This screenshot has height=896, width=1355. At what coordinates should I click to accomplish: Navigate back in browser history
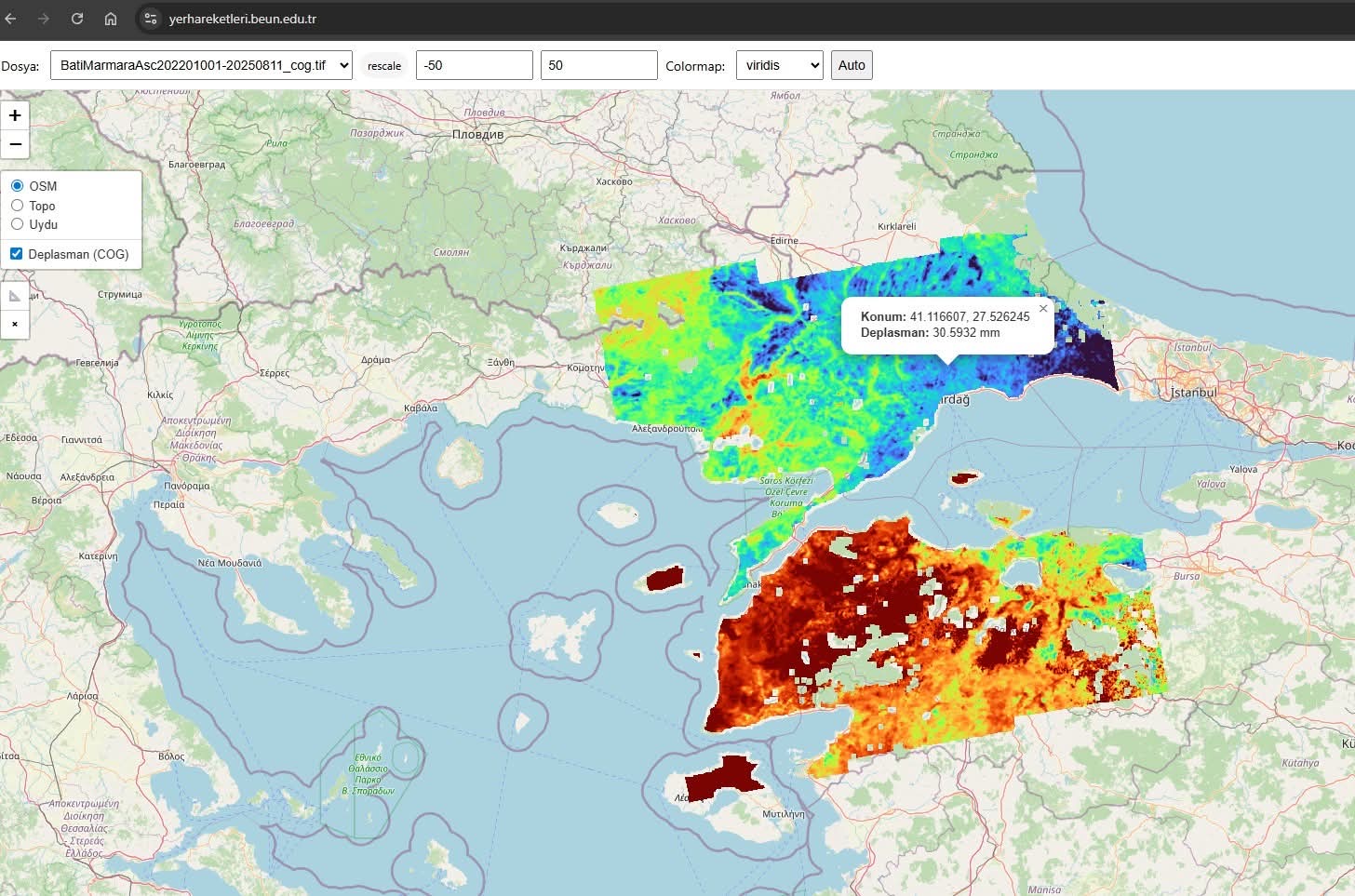(x=11, y=19)
